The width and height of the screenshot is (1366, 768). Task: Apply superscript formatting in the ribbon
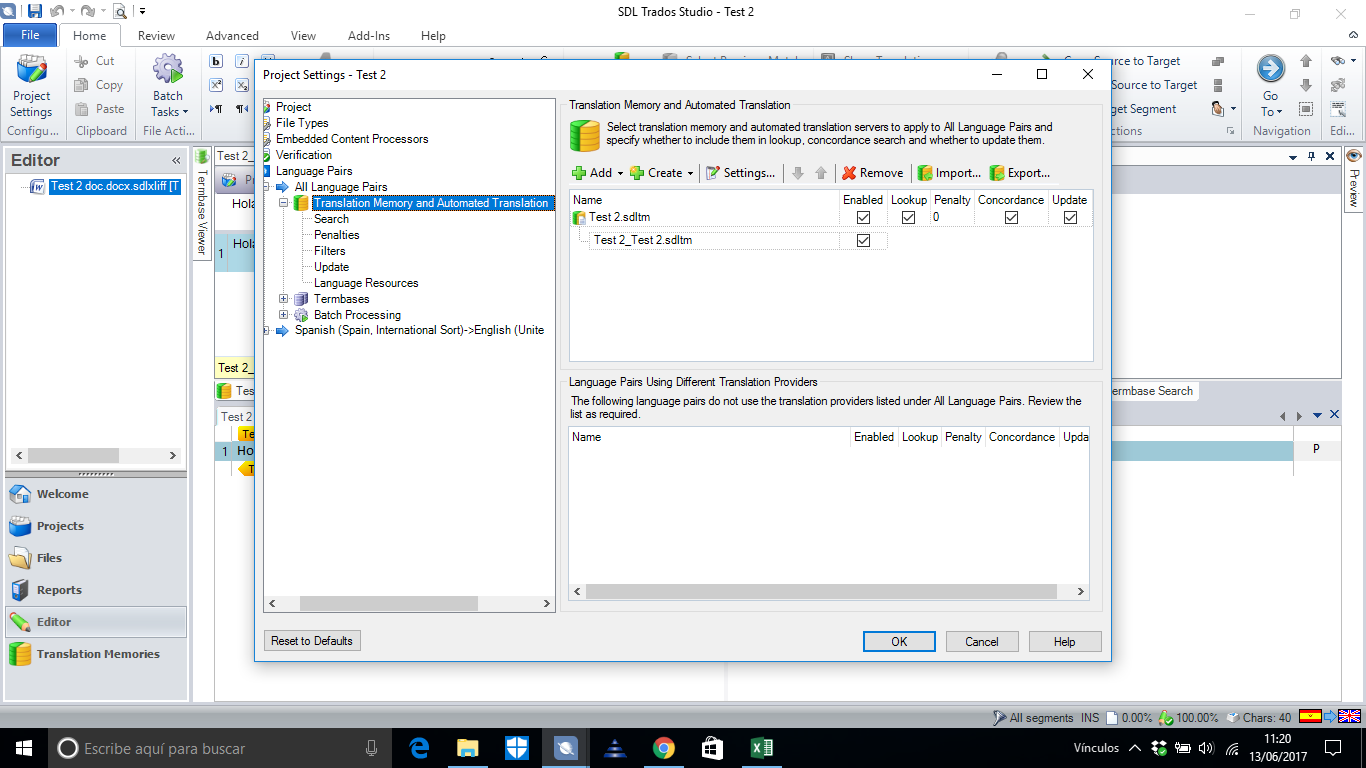(x=216, y=84)
